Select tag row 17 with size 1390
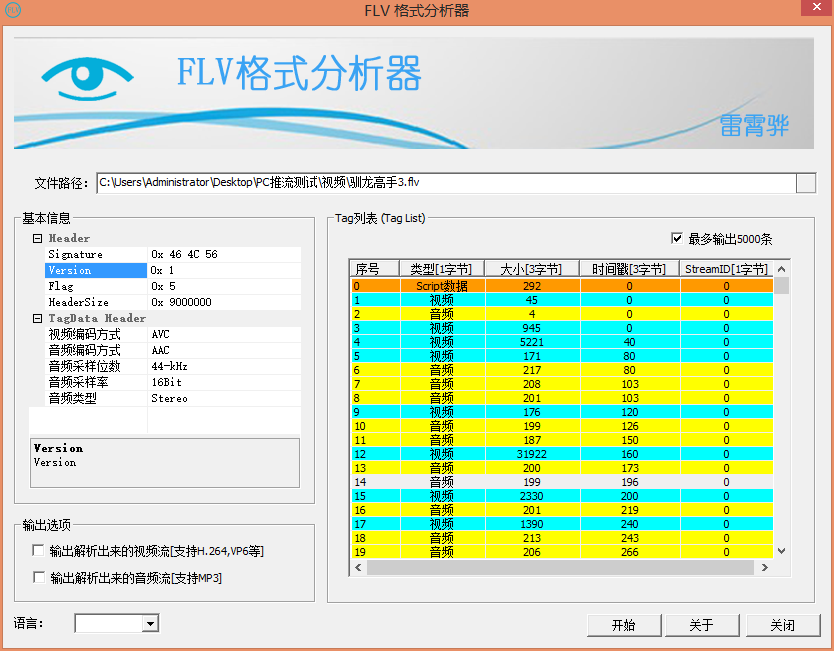This screenshot has height=651, width=834. click(x=562, y=524)
